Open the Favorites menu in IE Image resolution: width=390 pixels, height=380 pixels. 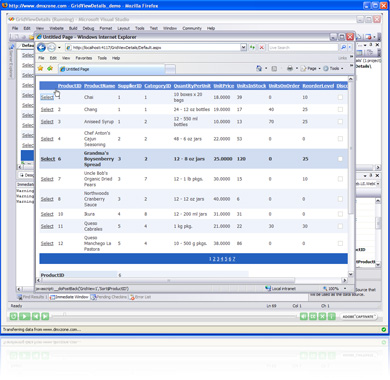click(84, 58)
